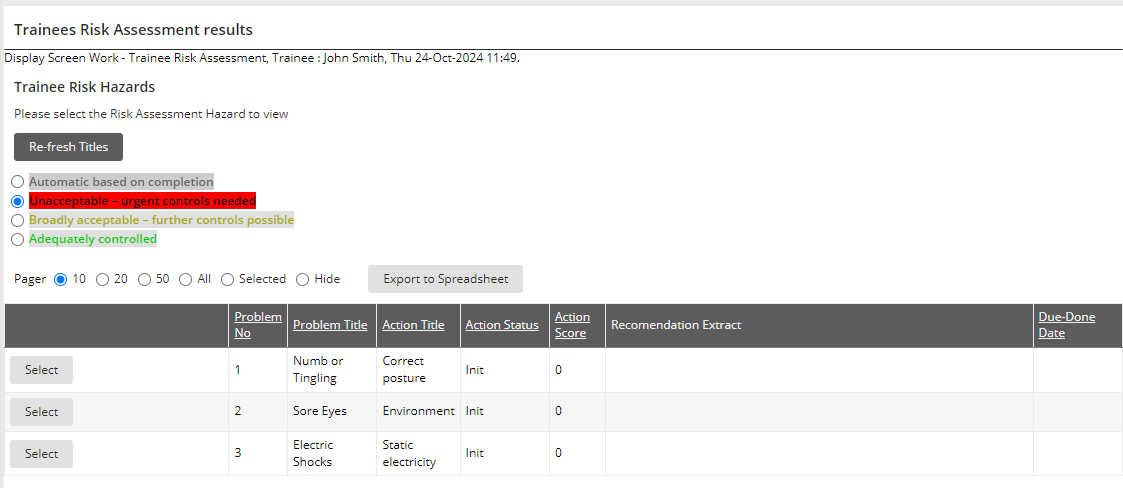
Task: Click the Re-fresh Titles button
Action: point(68,147)
